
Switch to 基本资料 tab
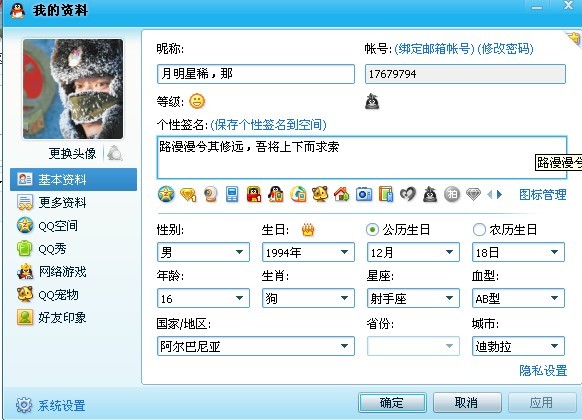pyautogui.click(x=73, y=180)
